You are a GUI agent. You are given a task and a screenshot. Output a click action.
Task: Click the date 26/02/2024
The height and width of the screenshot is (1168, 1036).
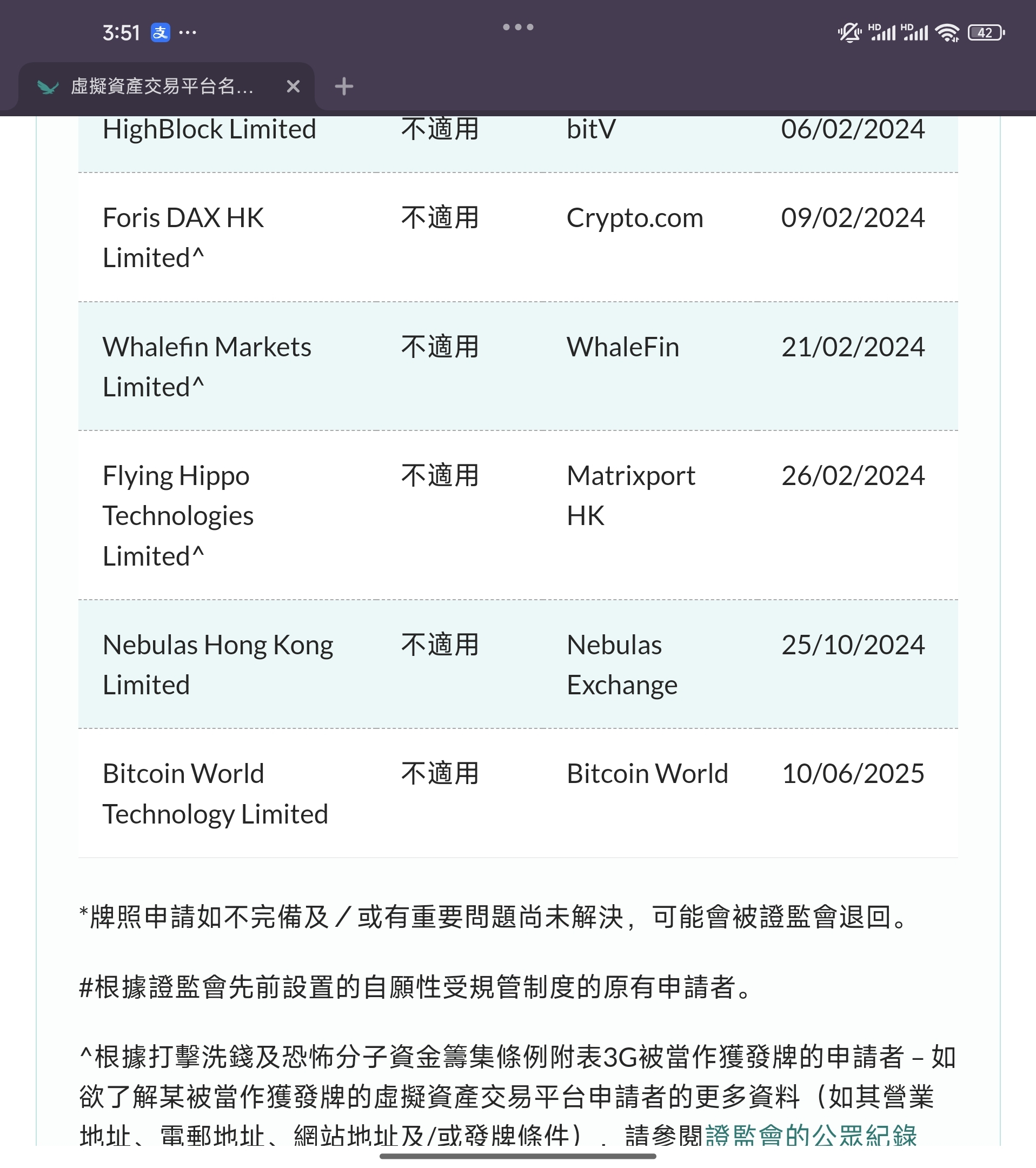853,475
